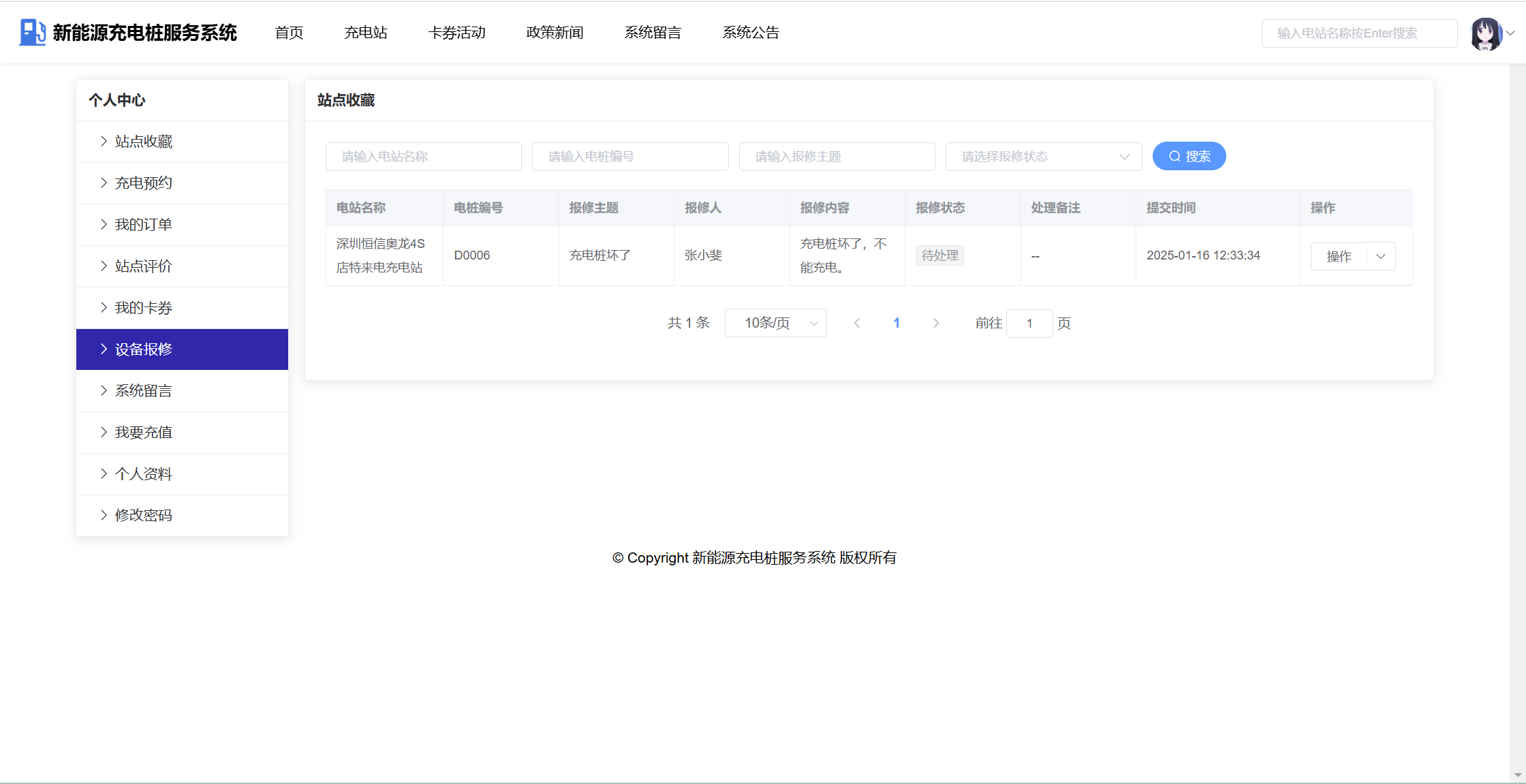Go to previous page arrow
Screen dimensions: 1526x784
coord(857,324)
